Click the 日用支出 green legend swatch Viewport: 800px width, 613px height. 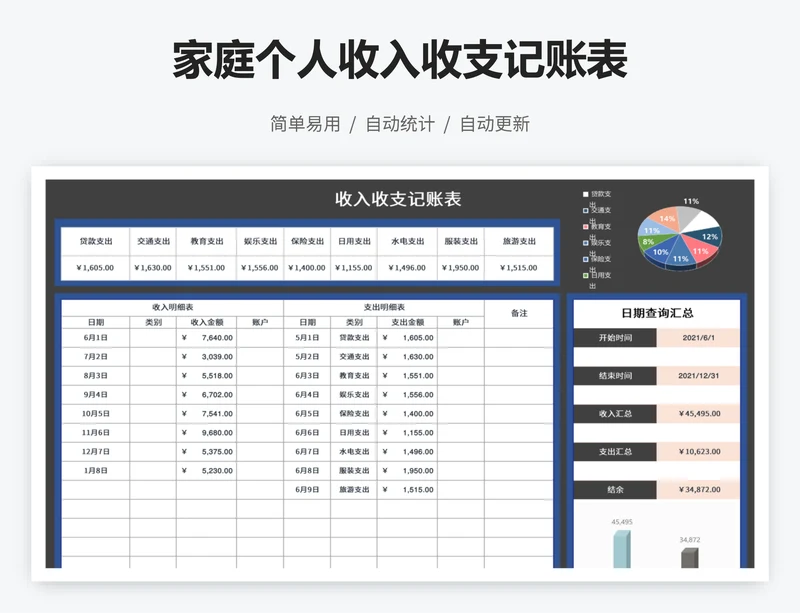(586, 275)
